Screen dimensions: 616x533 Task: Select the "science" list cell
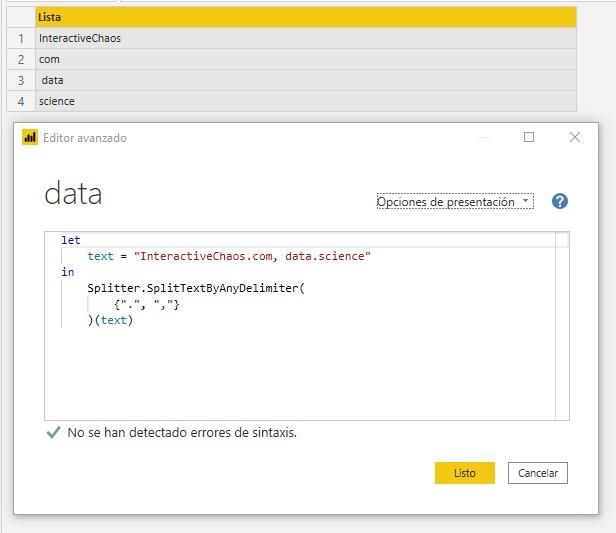pos(305,101)
